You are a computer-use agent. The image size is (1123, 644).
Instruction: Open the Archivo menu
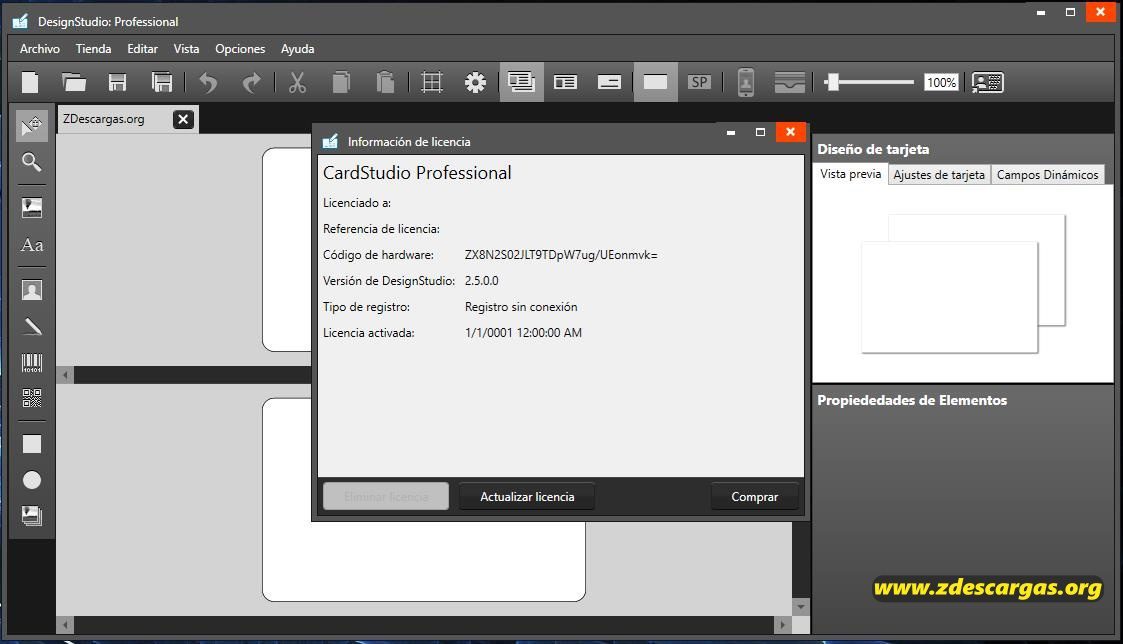(x=39, y=49)
